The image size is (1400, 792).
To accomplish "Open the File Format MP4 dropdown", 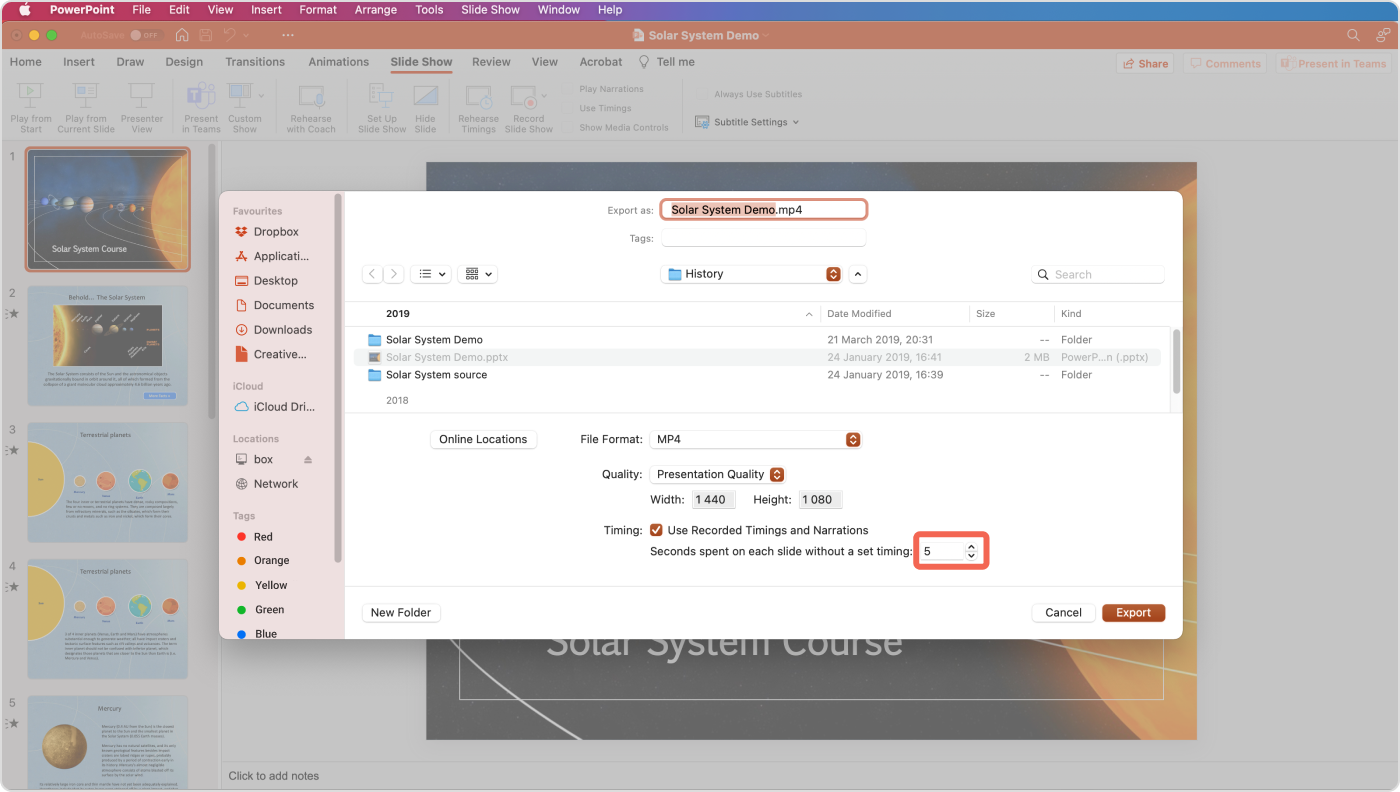I will 755,439.
